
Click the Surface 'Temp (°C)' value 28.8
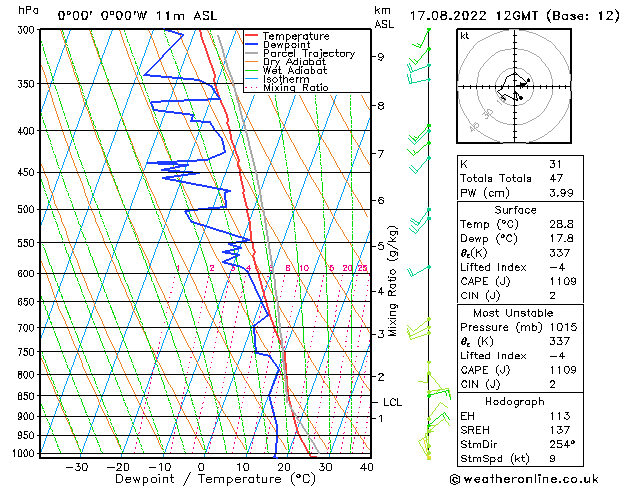pos(561,224)
